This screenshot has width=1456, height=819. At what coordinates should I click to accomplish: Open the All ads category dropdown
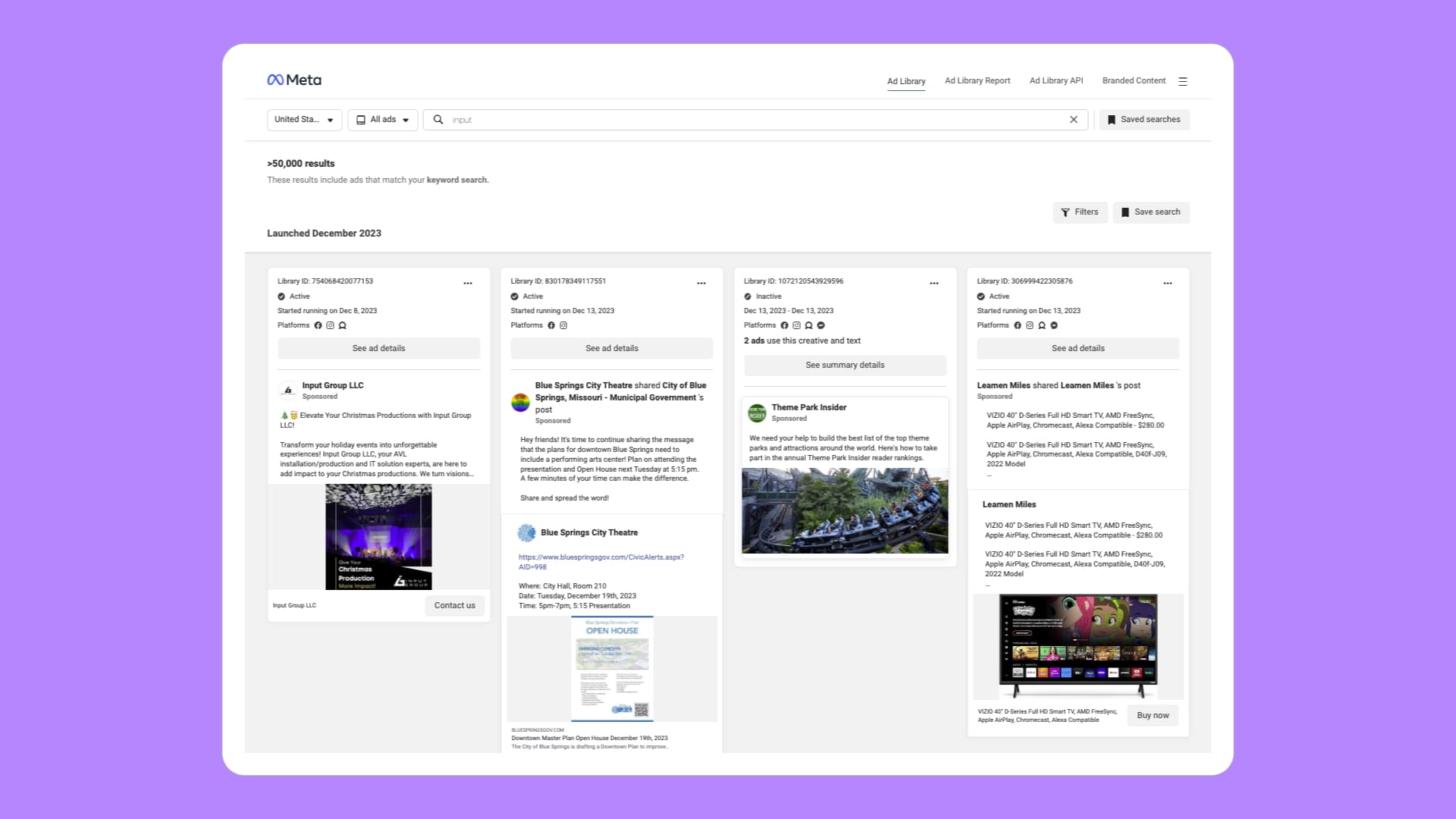tap(382, 119)
